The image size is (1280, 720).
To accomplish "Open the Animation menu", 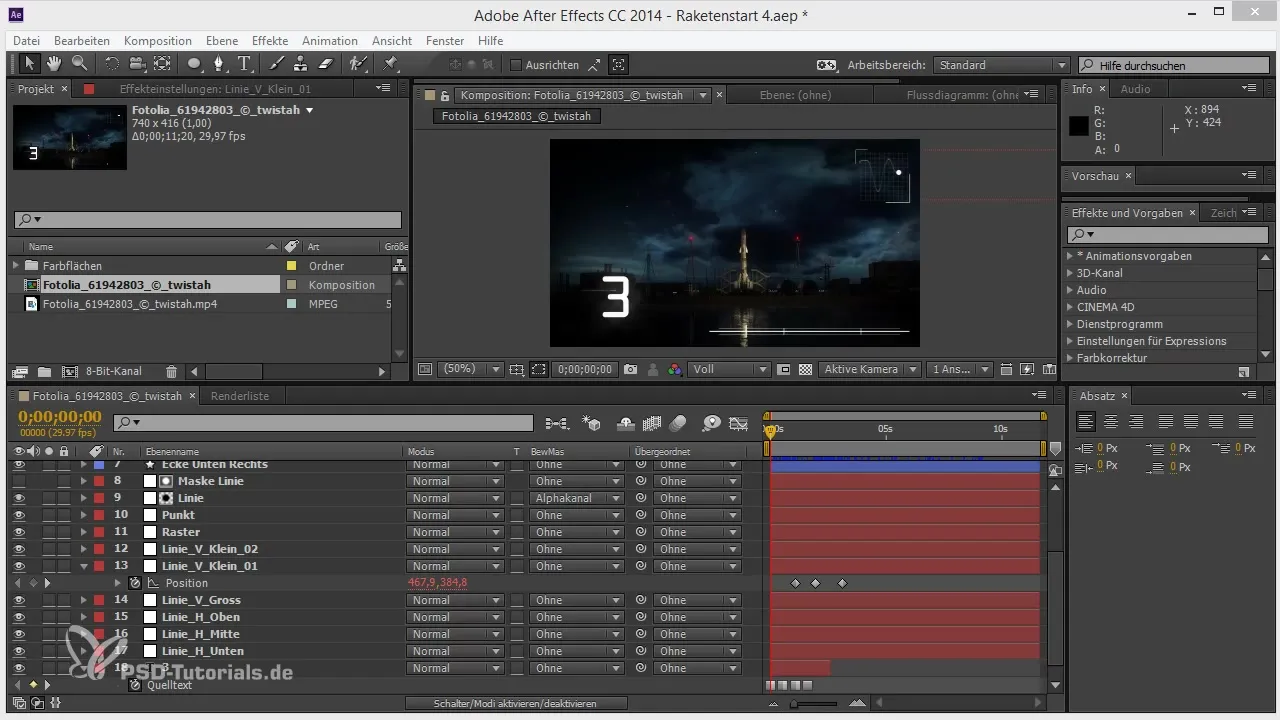I will [x=330, y=41].
